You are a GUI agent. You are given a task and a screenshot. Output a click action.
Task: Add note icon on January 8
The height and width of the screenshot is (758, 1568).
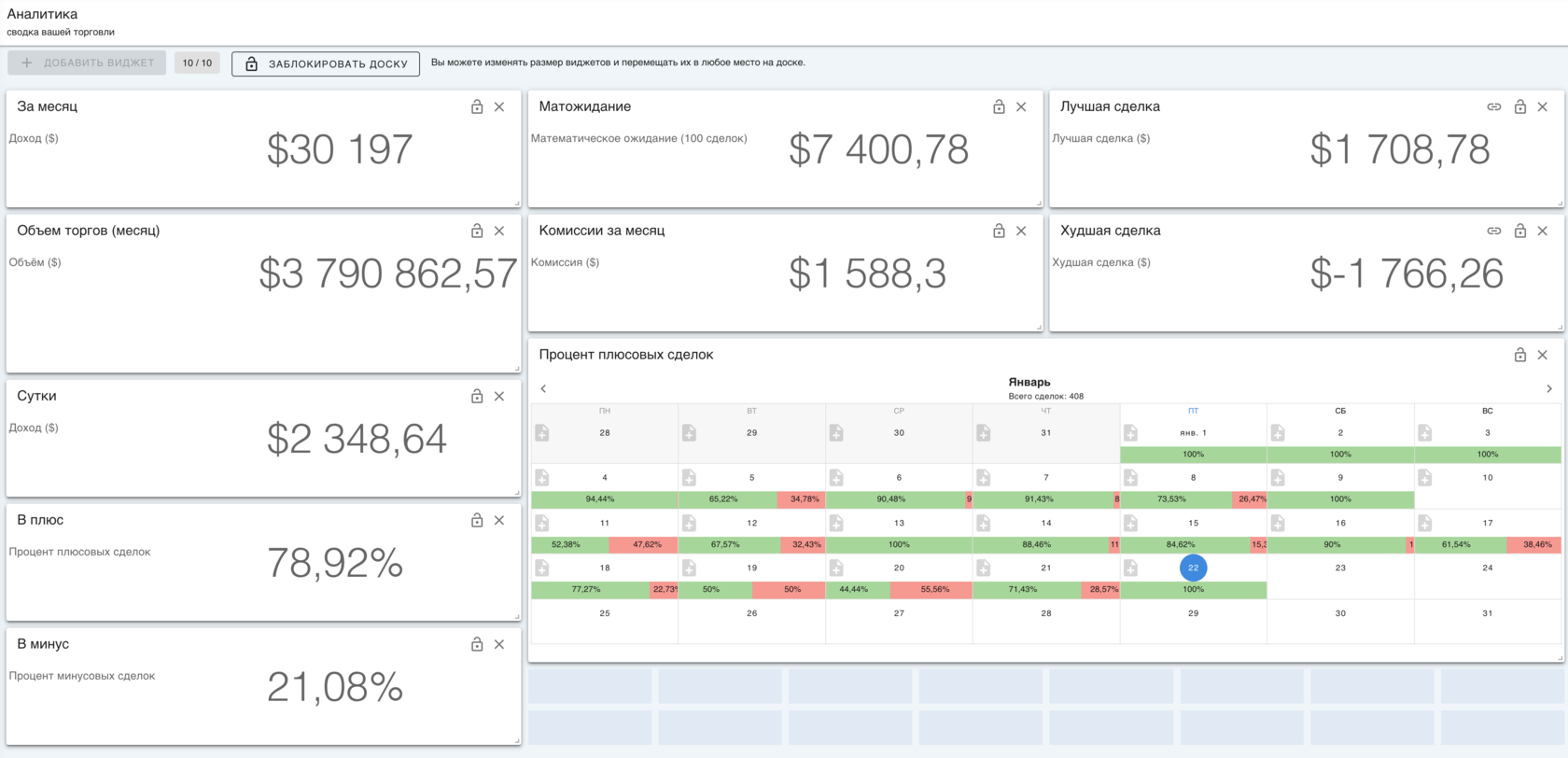pos(1130,478)
